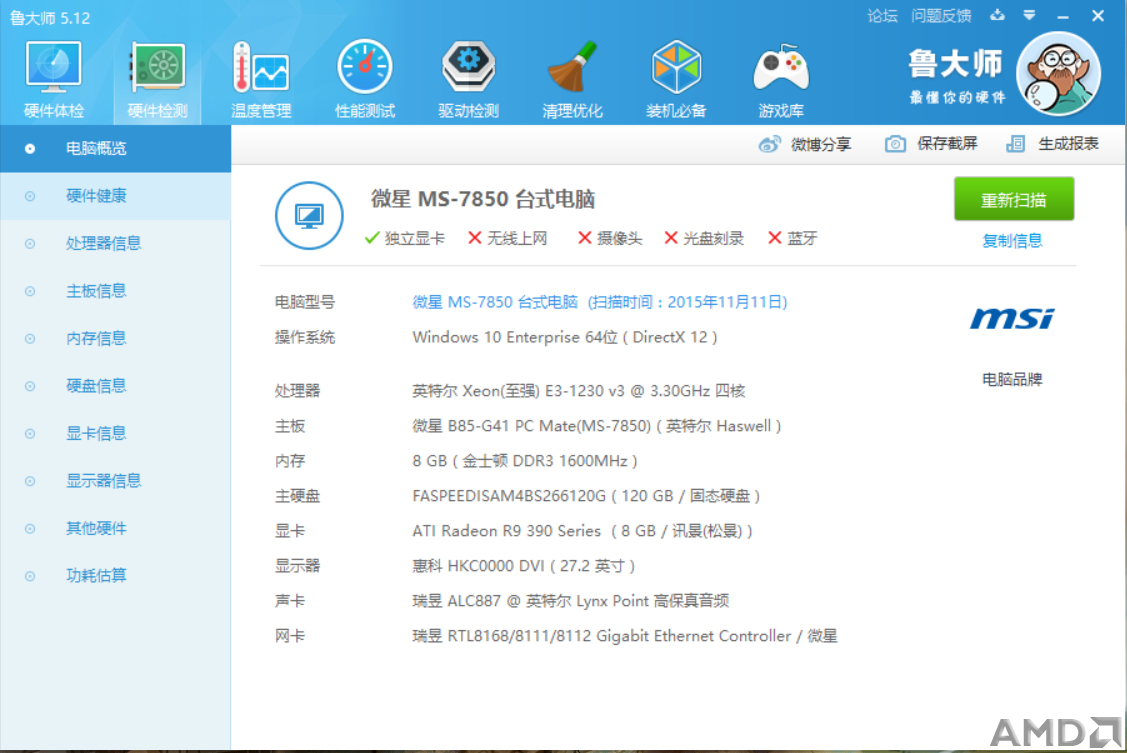The image size is (1127, 753).
Task: Click the AMD logo at bottom right
Action: tap(1057, 731)
